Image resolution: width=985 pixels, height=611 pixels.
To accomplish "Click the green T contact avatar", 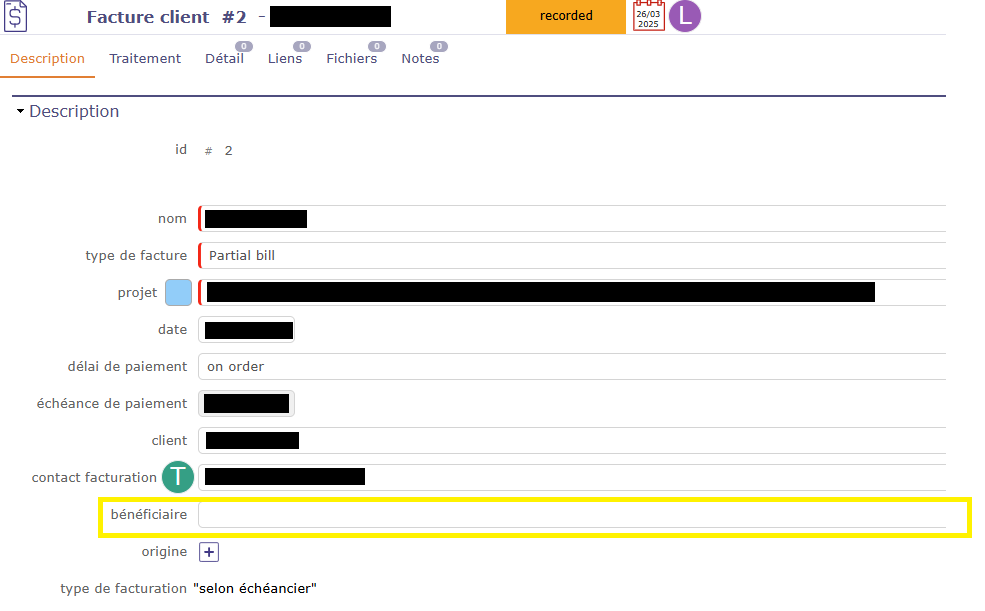I will click(178, 477).
